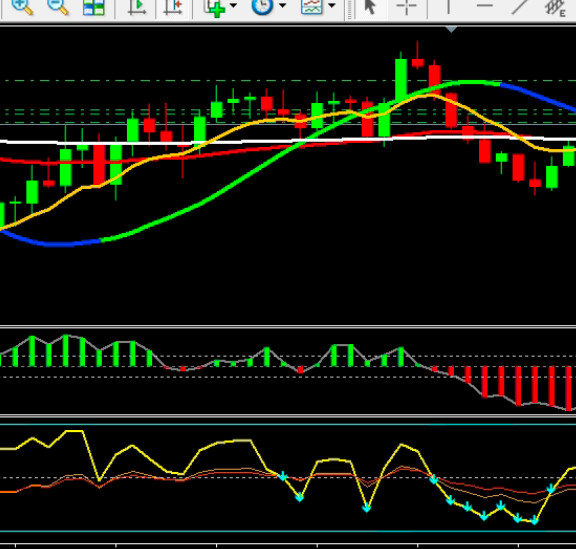Select the equidistant channel tool
This screenshot has height=549, width=576.
[x=555, y=7]
